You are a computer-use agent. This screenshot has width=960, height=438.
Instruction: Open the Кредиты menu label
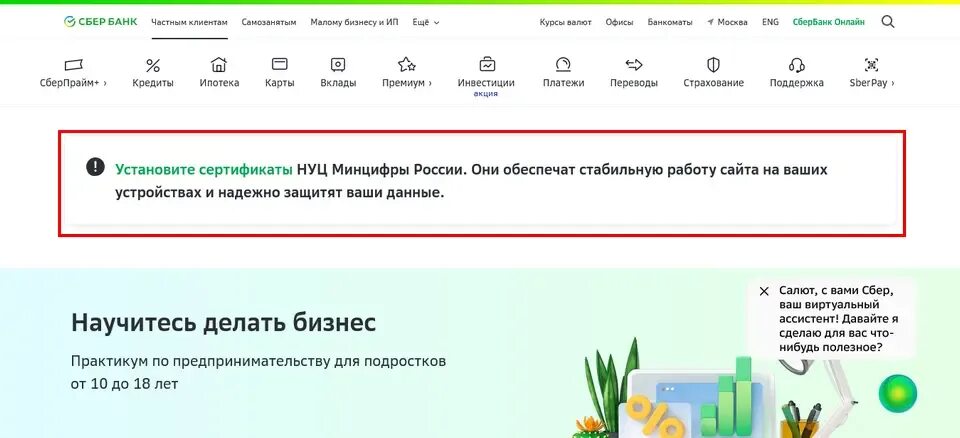click(153, 83)
